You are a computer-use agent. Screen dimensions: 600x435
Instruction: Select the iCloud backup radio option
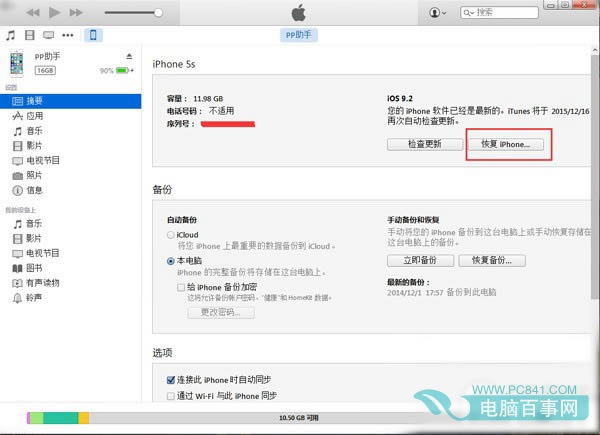[x=171, y=235]
